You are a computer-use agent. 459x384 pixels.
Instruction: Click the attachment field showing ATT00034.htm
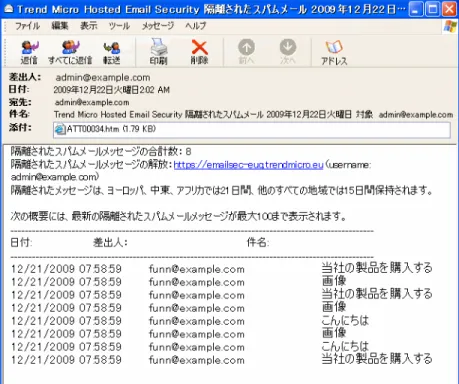point(252,130)
